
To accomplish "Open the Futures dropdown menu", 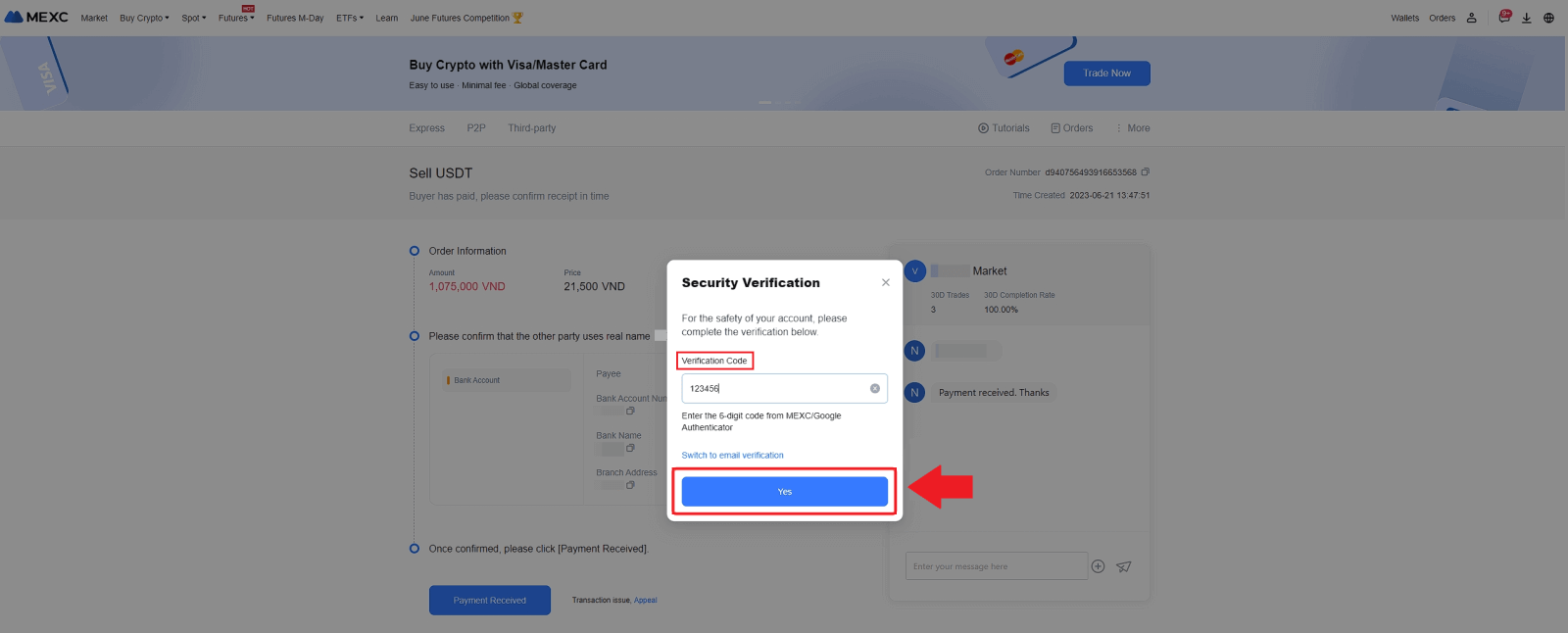I will [x=235, y=18].
